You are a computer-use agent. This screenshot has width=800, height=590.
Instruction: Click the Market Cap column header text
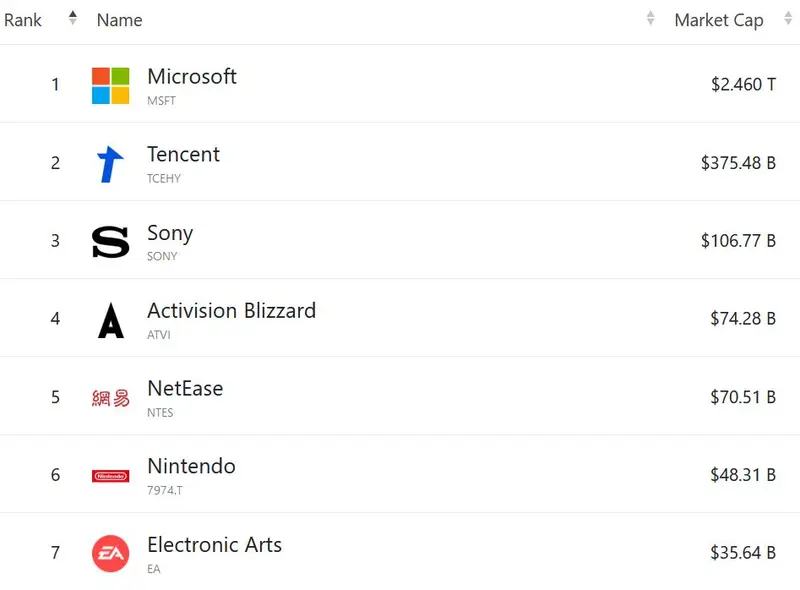point(719,20)
